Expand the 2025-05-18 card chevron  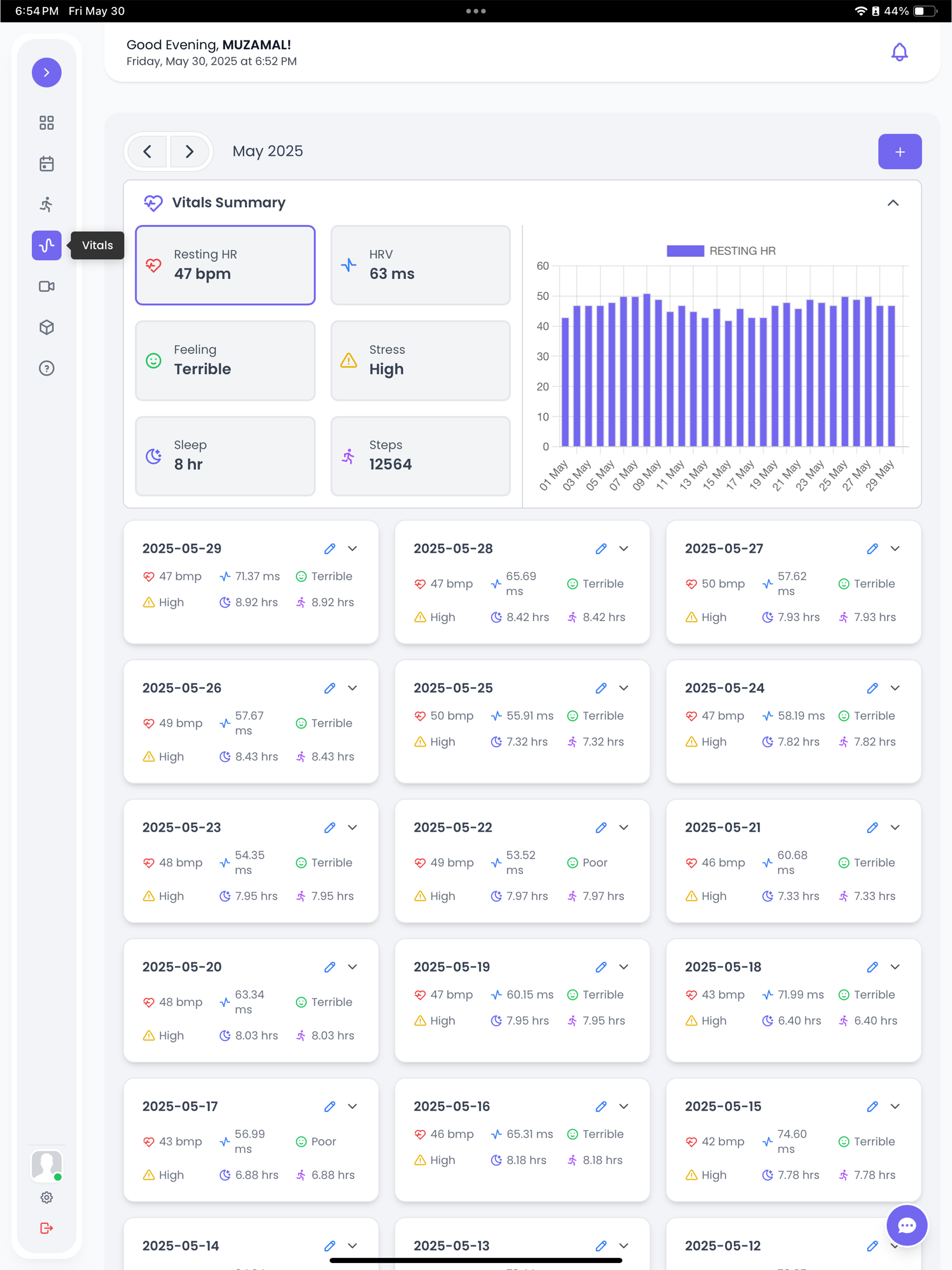[895, 967]
